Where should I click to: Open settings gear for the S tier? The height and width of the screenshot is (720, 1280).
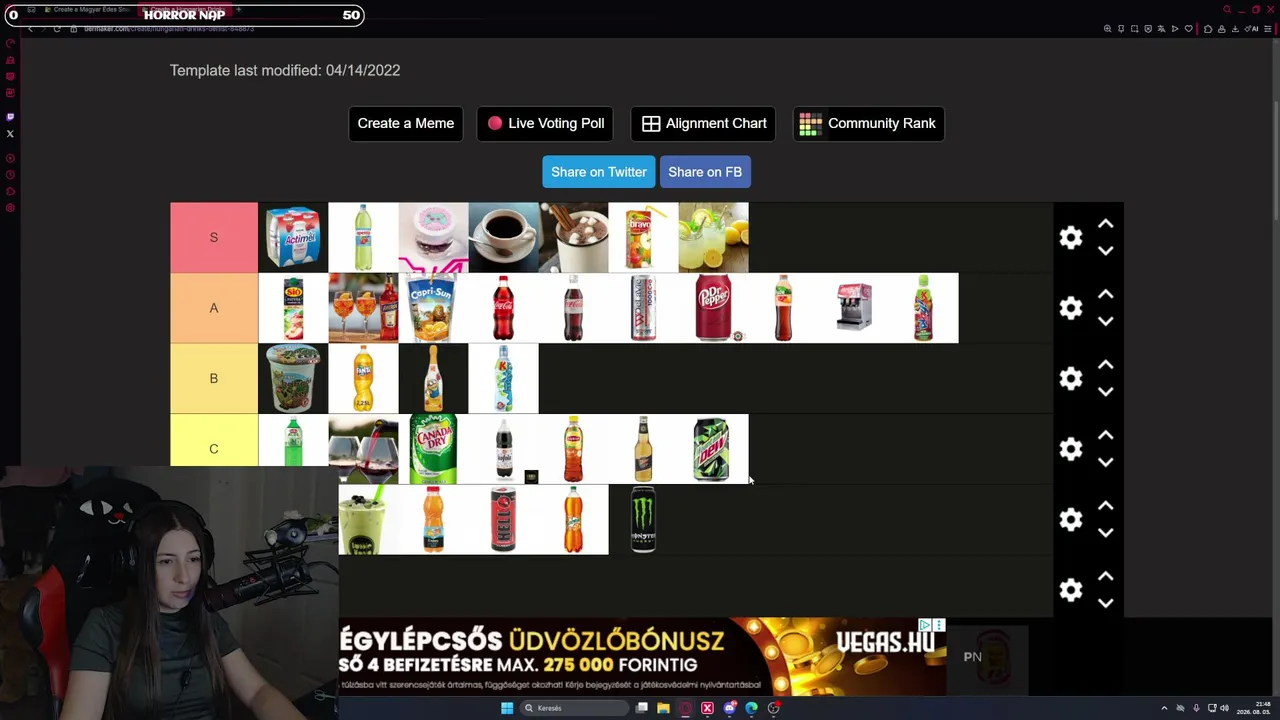pyautogui.click(x=1071, y=237)
